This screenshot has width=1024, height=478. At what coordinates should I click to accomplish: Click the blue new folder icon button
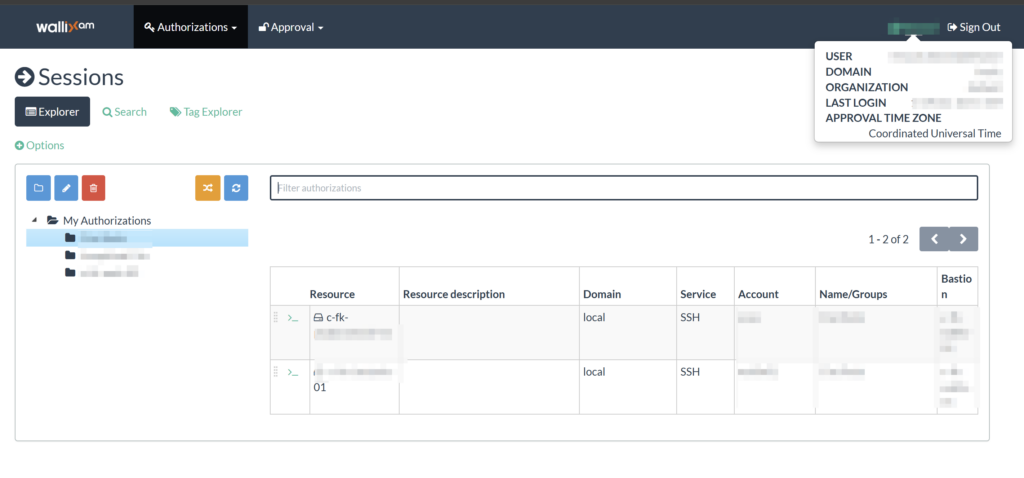click(38, 187)
